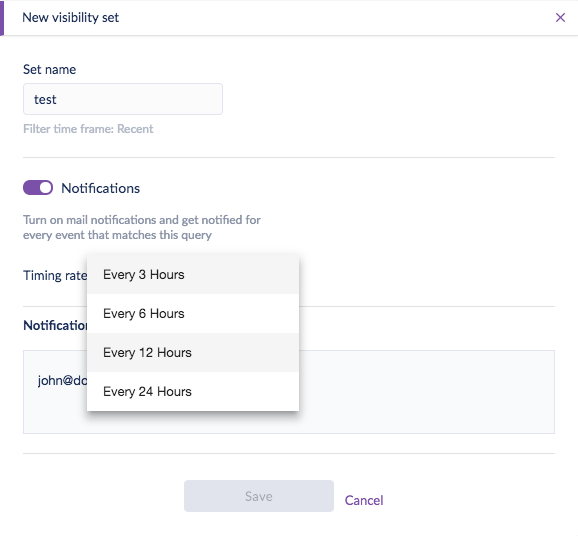
Task: Click the Notifications label text
Action: (x=101, y=188)
